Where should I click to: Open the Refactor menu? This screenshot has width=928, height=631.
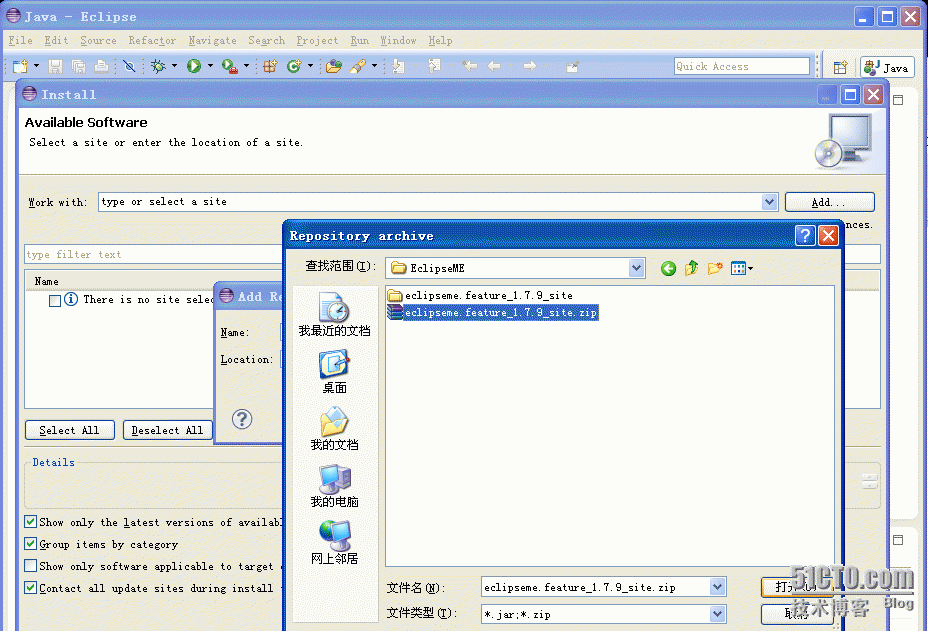pos(152,40)
